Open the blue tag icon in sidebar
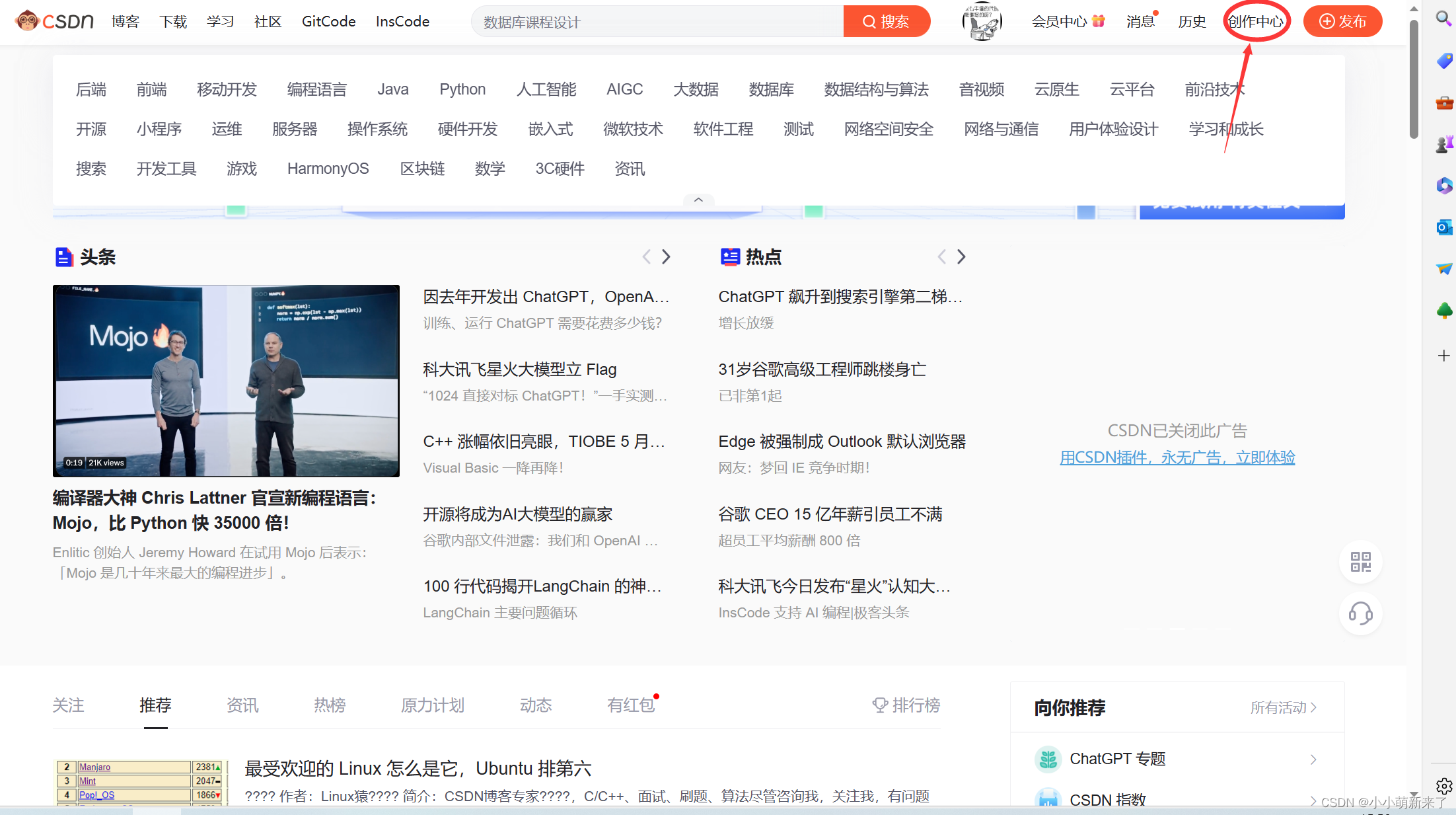Viewport: 1456px width, 815px height. [x=1444, y=61]
